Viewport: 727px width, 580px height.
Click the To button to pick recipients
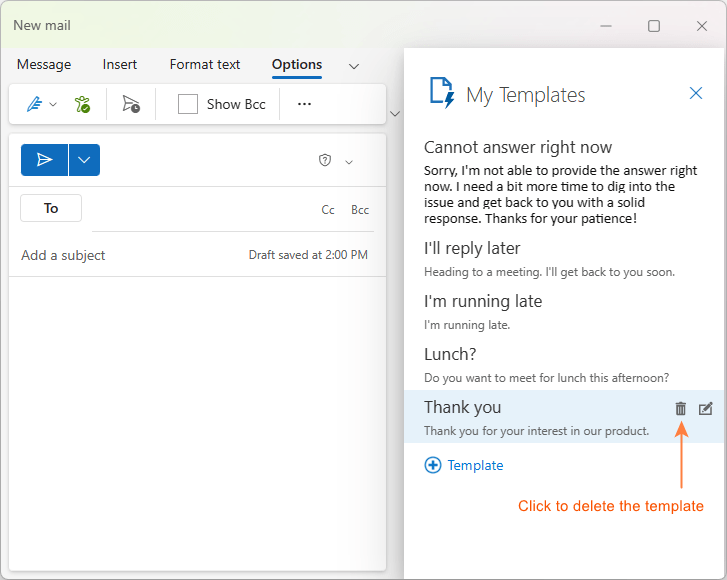click(x=51, y=208)
